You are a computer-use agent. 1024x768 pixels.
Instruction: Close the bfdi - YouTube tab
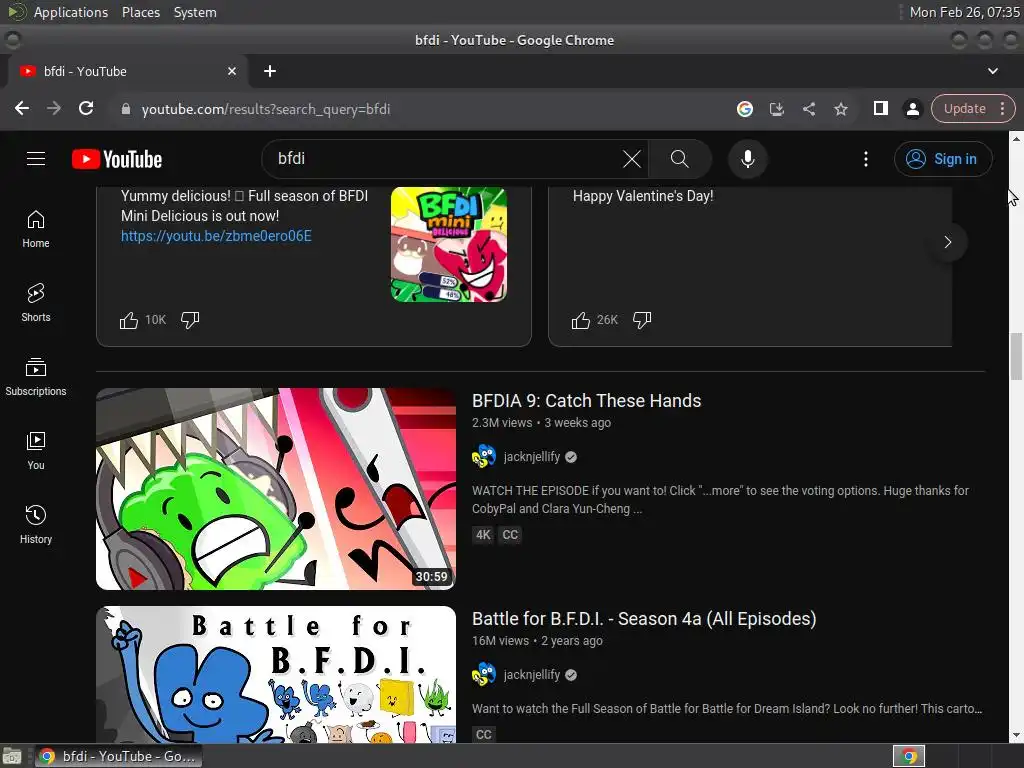tap(232, 71)
